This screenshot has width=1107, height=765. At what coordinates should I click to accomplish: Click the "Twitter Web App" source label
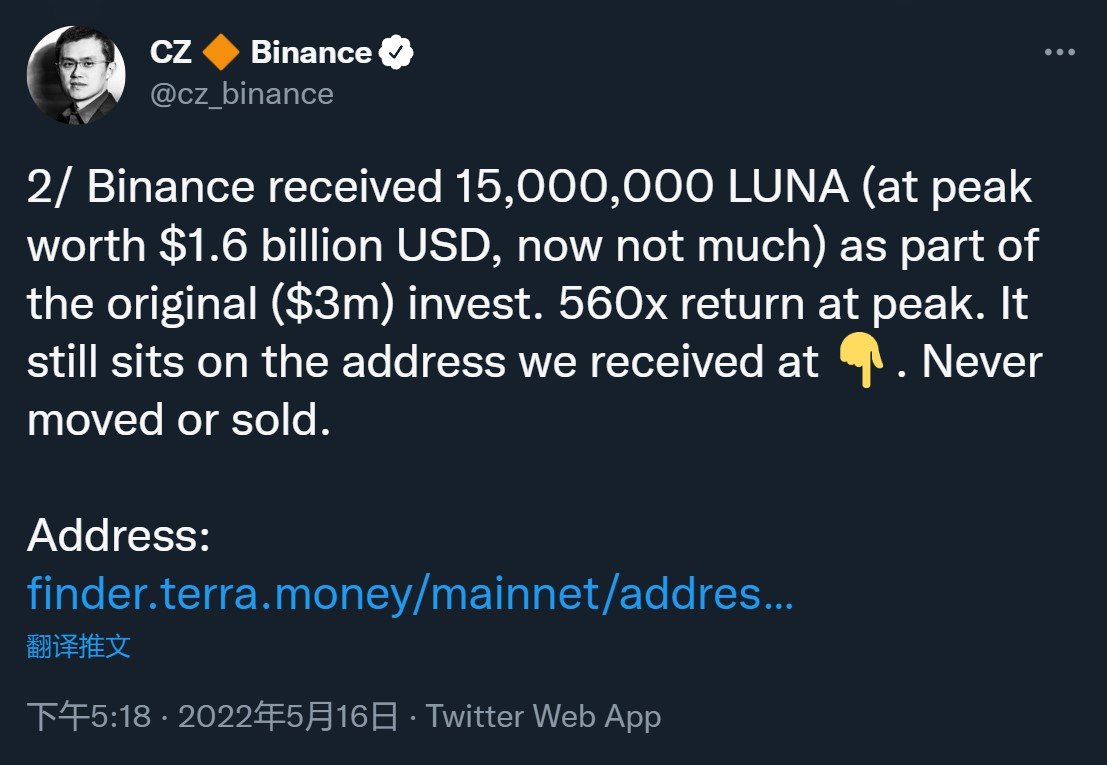[x=543, y=717]
